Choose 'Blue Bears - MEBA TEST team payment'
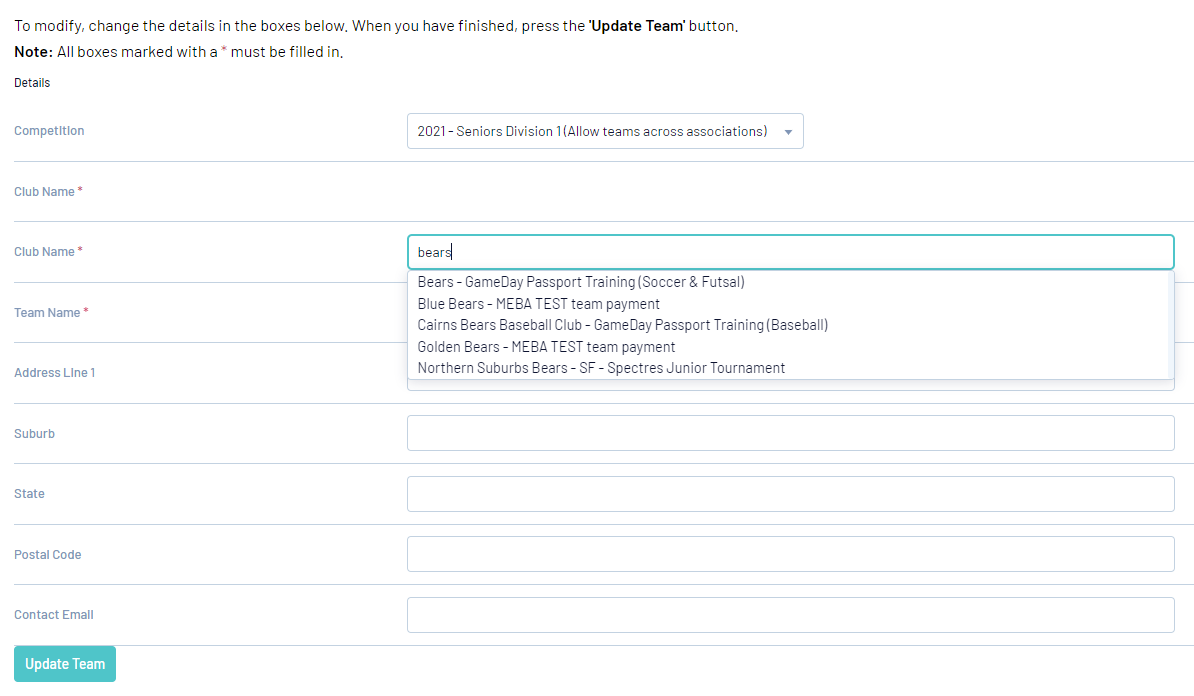This screenshot has width=1194, height=696. click(539, 304)
